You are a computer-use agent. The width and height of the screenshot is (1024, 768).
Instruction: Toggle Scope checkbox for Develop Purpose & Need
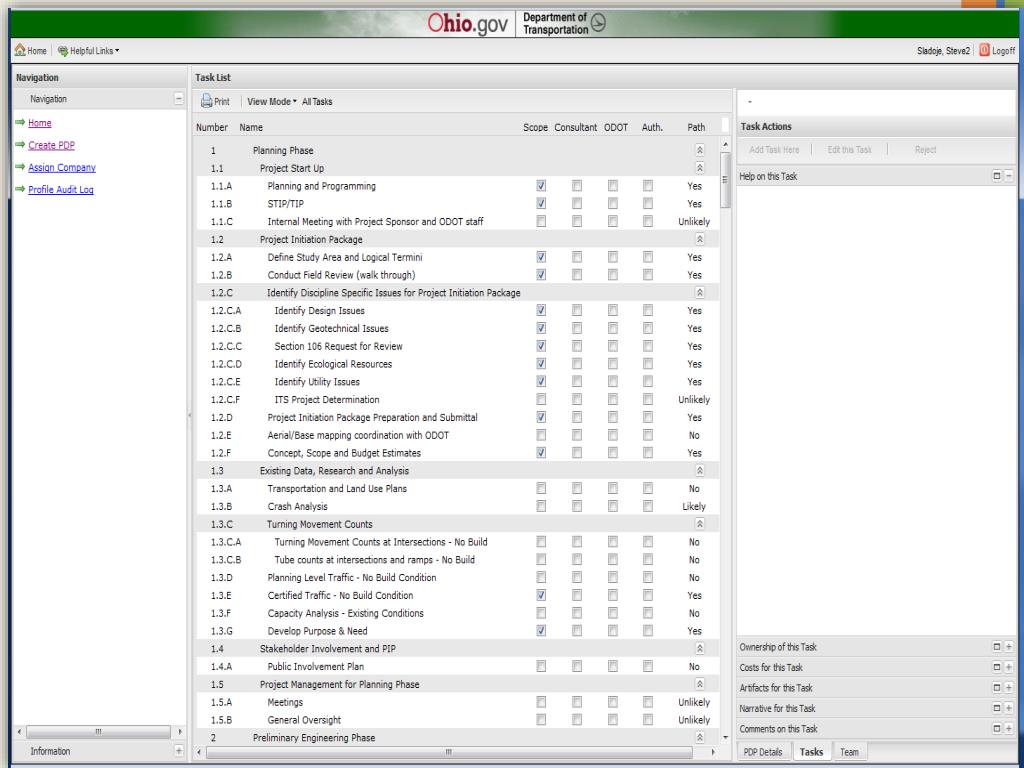541,631
